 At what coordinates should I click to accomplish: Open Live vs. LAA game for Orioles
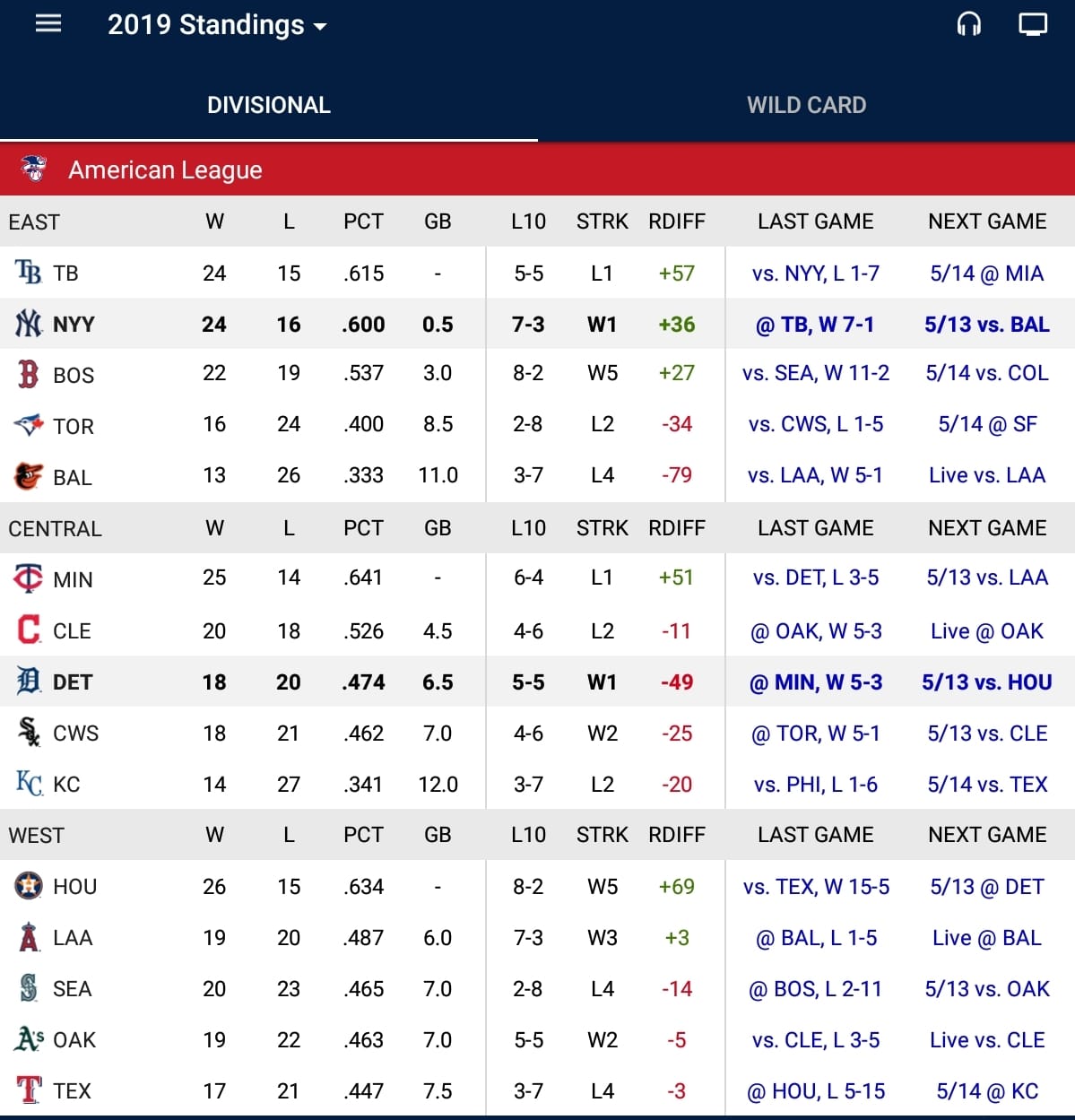[987, 475]
